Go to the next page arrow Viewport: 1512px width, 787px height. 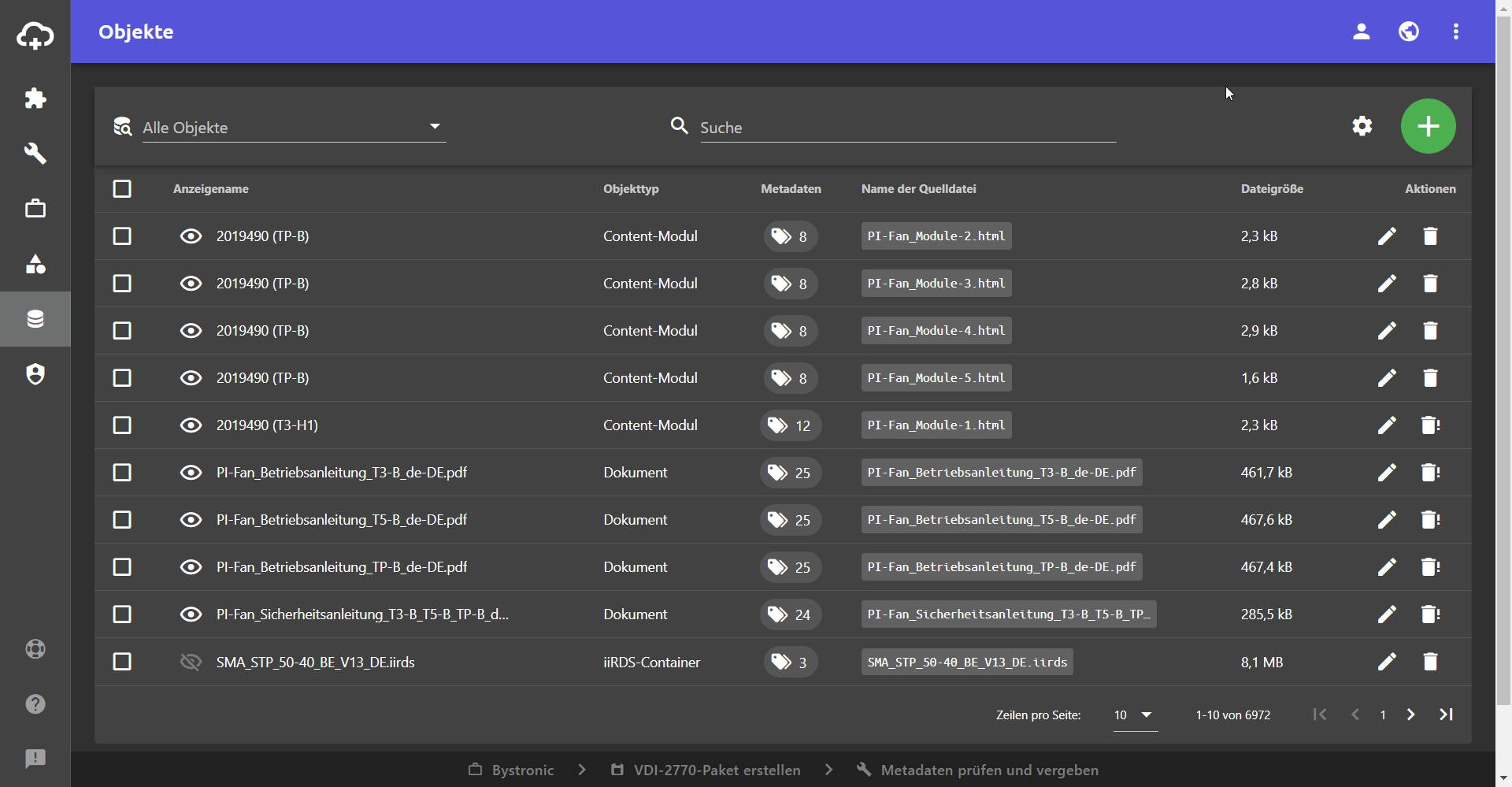[1411, 715]
